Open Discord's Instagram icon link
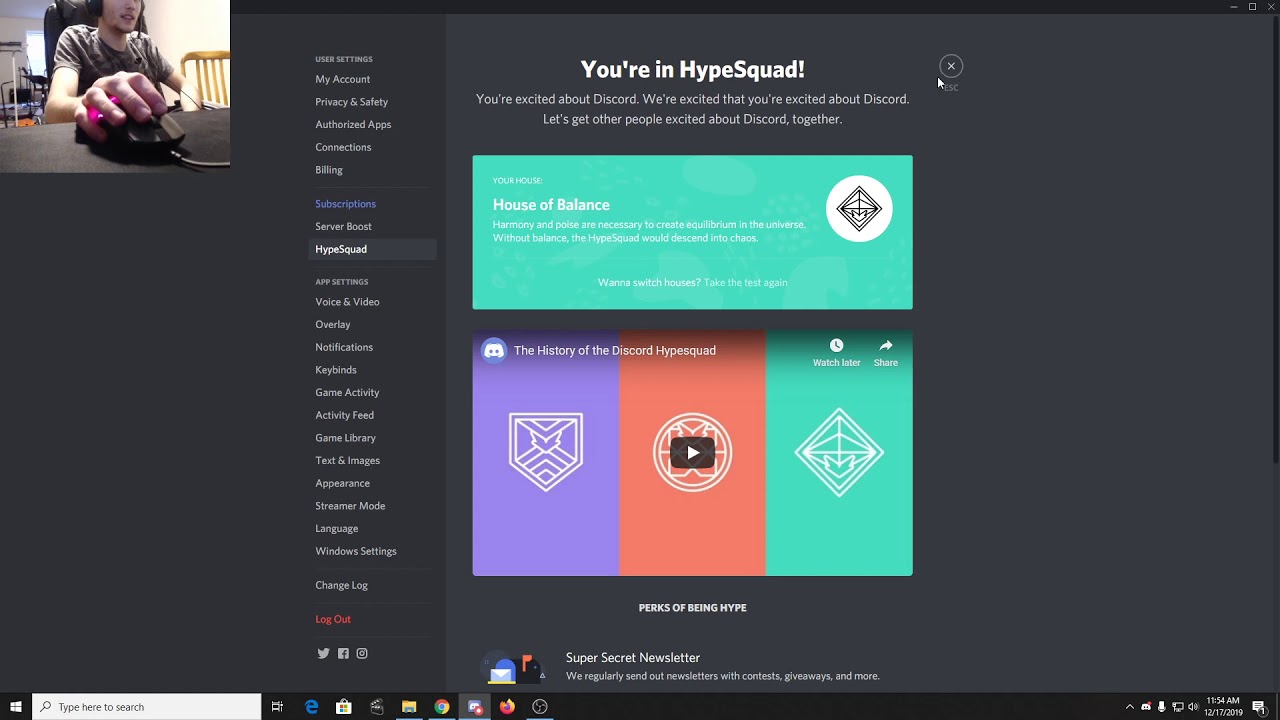 [362, 654]
